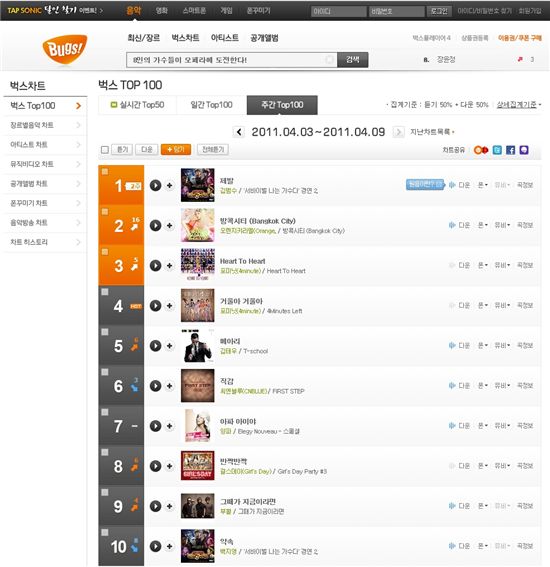Play the rank 1 song
The width and height of the screenshot is (550, 567).
(x=155, y=186)
